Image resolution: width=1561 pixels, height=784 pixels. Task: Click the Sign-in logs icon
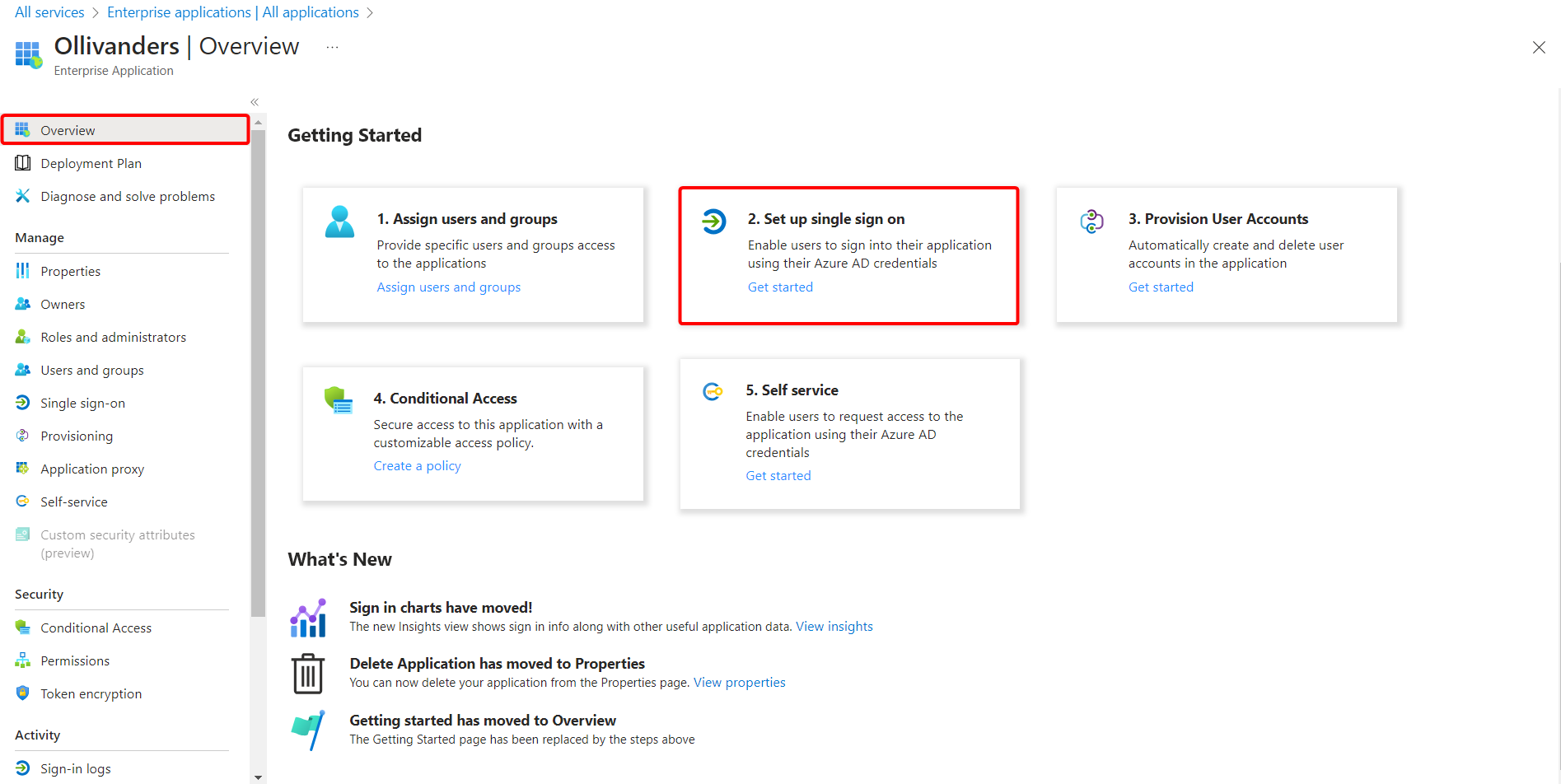pos(22,768)
